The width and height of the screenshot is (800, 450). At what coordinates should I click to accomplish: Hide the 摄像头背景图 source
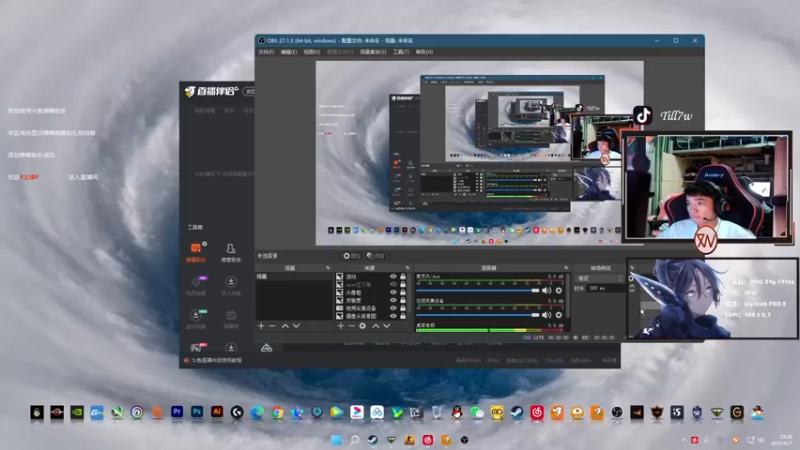[393, 316]
